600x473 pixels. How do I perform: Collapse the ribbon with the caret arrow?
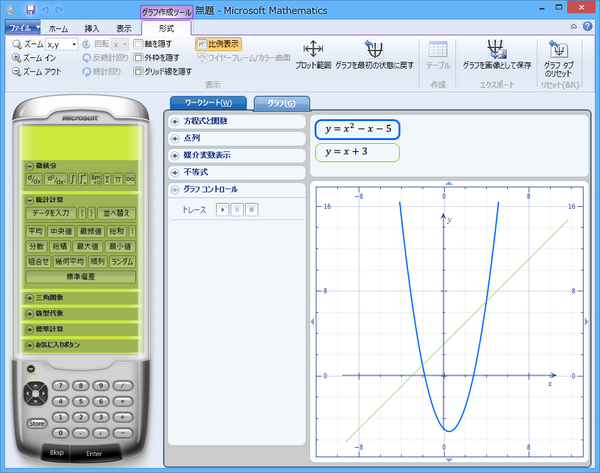coord(574,26)
